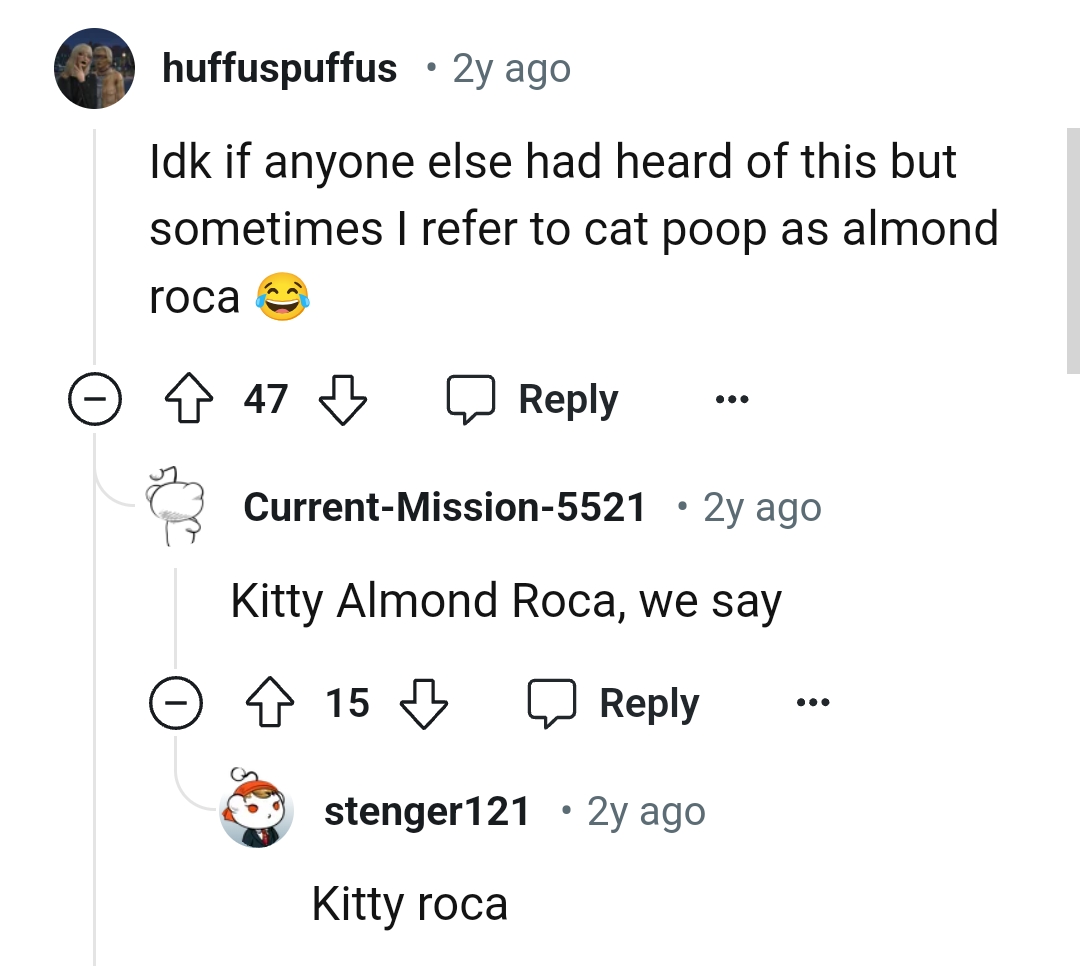
Task: Upvote huffuspuffus's almond roca comment
Action: (190, 397)
